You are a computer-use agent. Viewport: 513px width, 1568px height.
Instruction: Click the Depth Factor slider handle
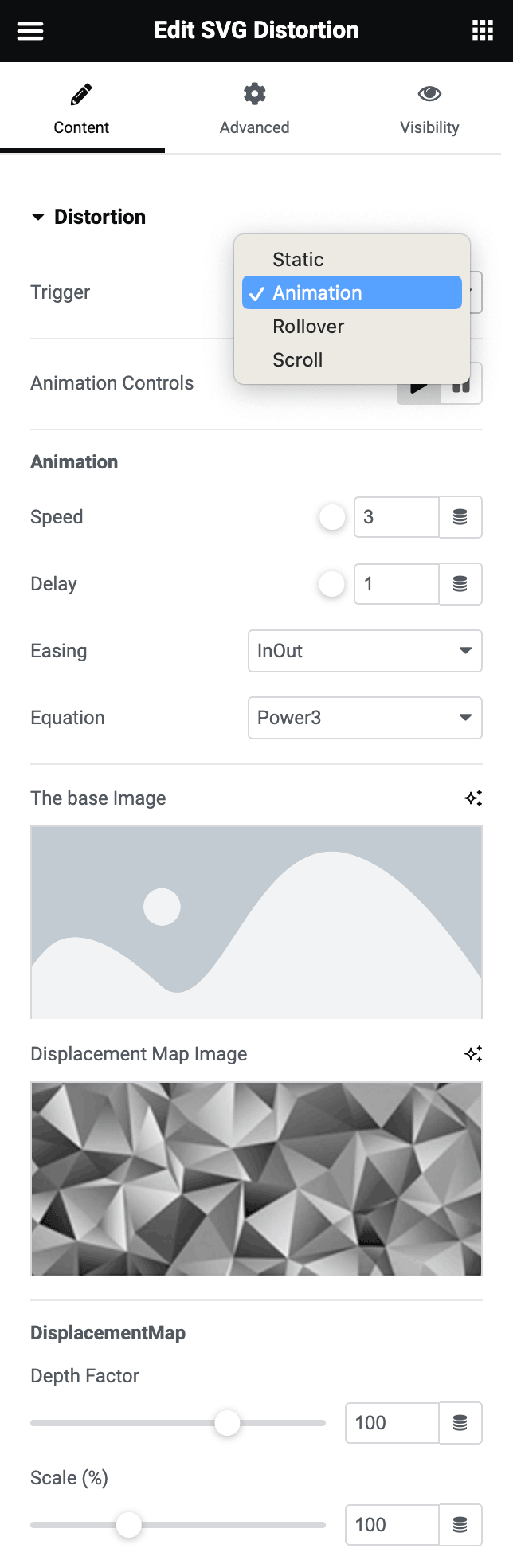[227, 1423]
